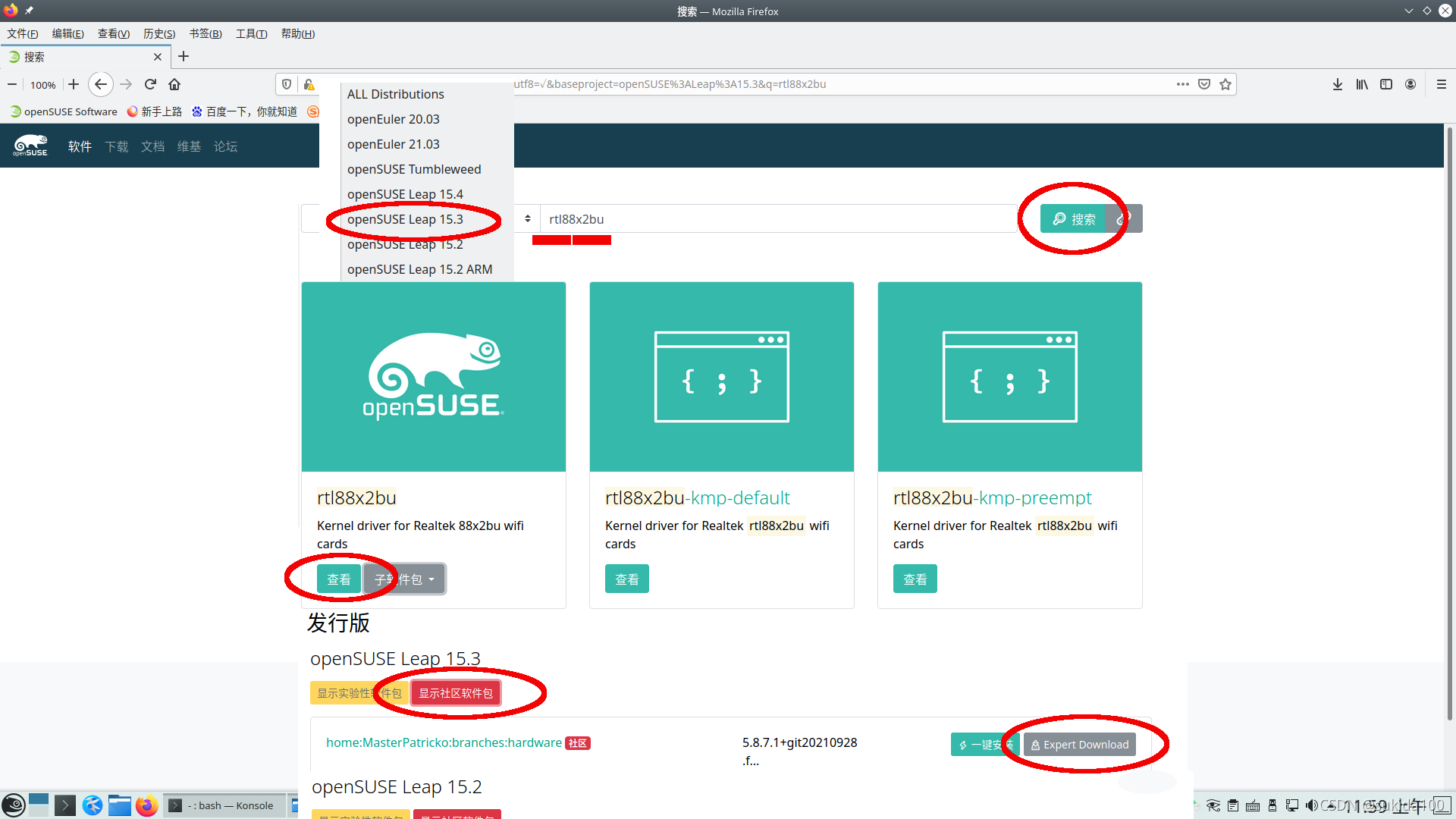The image size is (1456, 819).
Task: Switch to bash — Konsole window
Action: pos(224,805)
